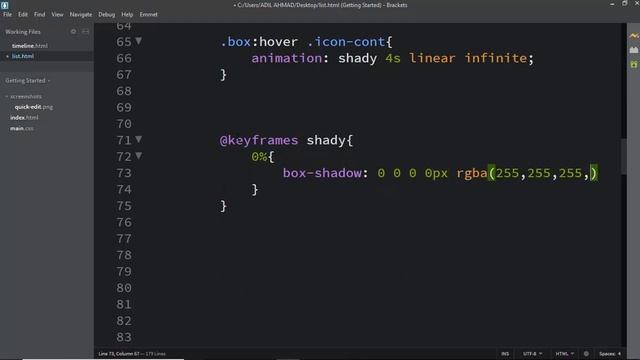Select timeline.html in Working Files
The image size is (640, 360).
(30, 46)
